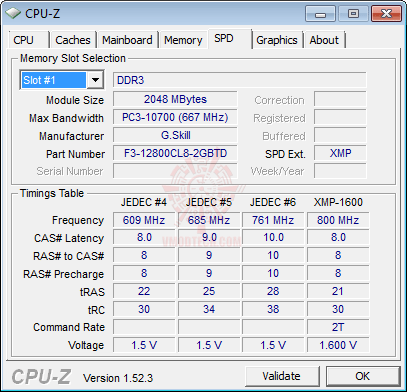Open the Memory tab
This screenshot has width=407, height=392.
coord(183,40)
